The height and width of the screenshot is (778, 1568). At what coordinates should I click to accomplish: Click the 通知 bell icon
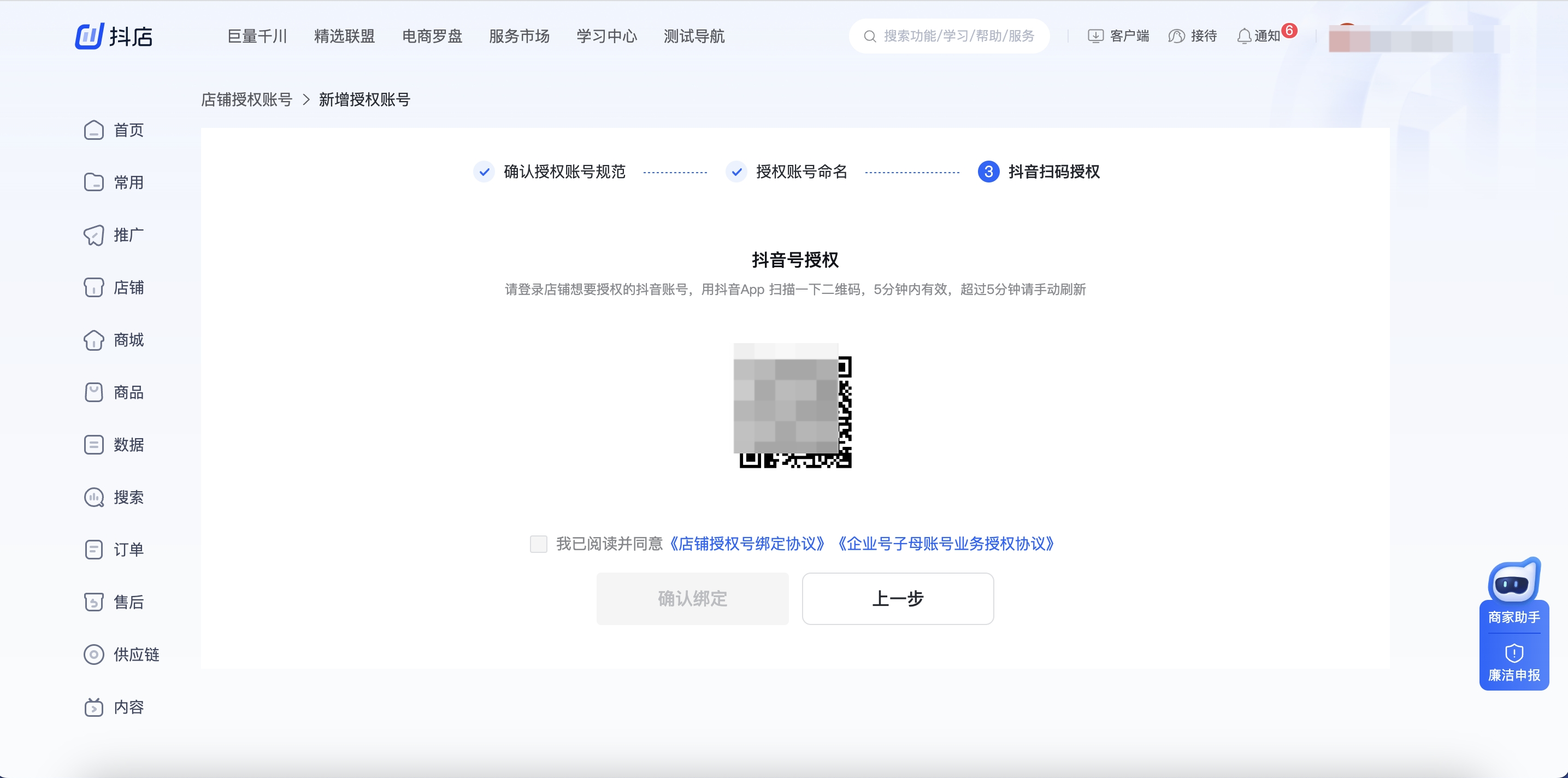click(1243, 37)
